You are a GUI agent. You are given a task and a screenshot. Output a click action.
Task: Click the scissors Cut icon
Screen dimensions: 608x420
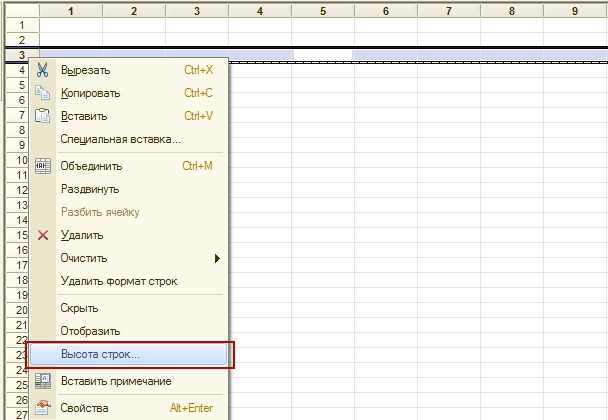coord(42,70)
